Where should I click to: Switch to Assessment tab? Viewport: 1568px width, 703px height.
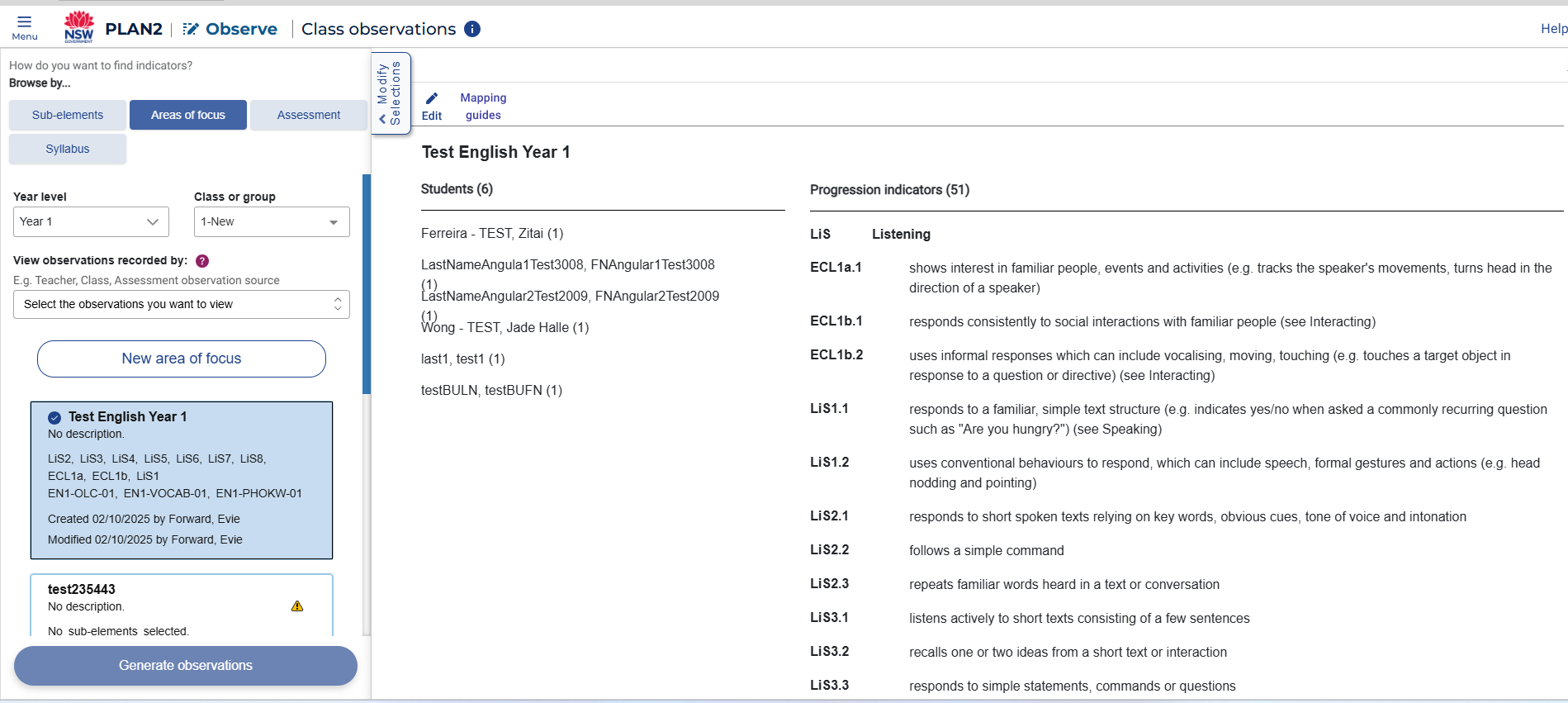click(309, 115)
